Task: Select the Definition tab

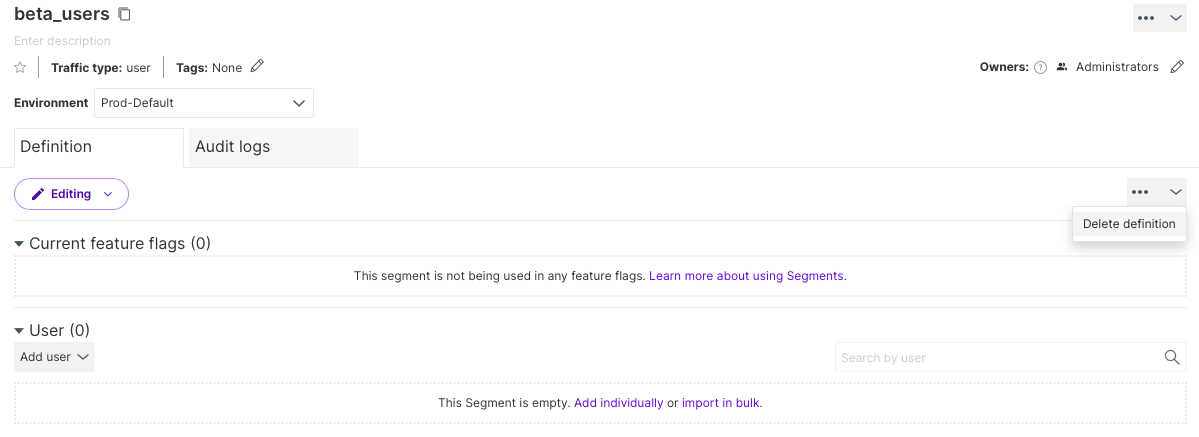Action: point(98,147)
